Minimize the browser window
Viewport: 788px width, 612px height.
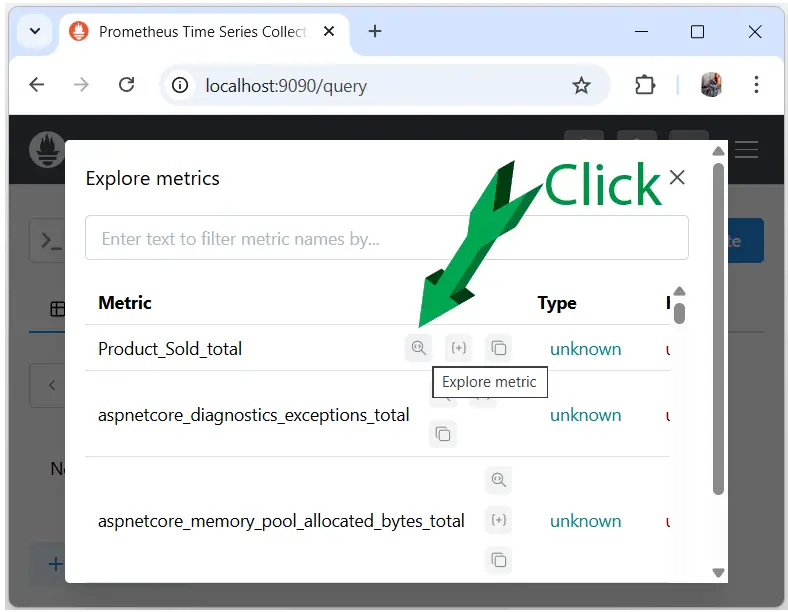pyautogui.click(x=641, y=32)
